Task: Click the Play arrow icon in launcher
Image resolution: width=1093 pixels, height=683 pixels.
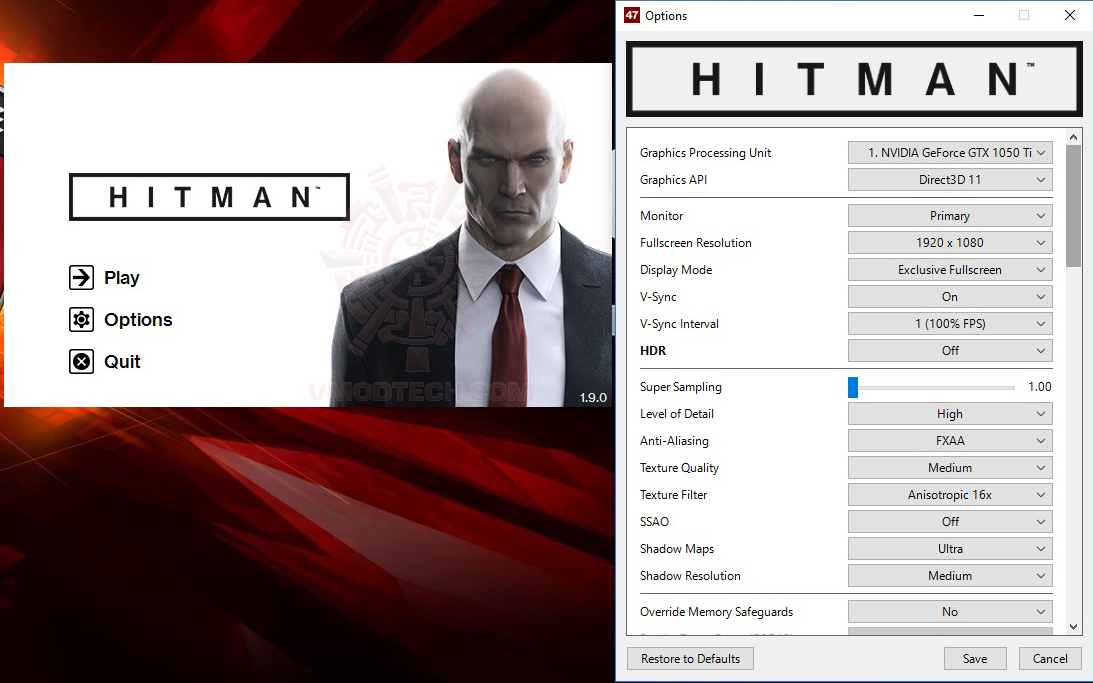Action: (x=82, y=277)
